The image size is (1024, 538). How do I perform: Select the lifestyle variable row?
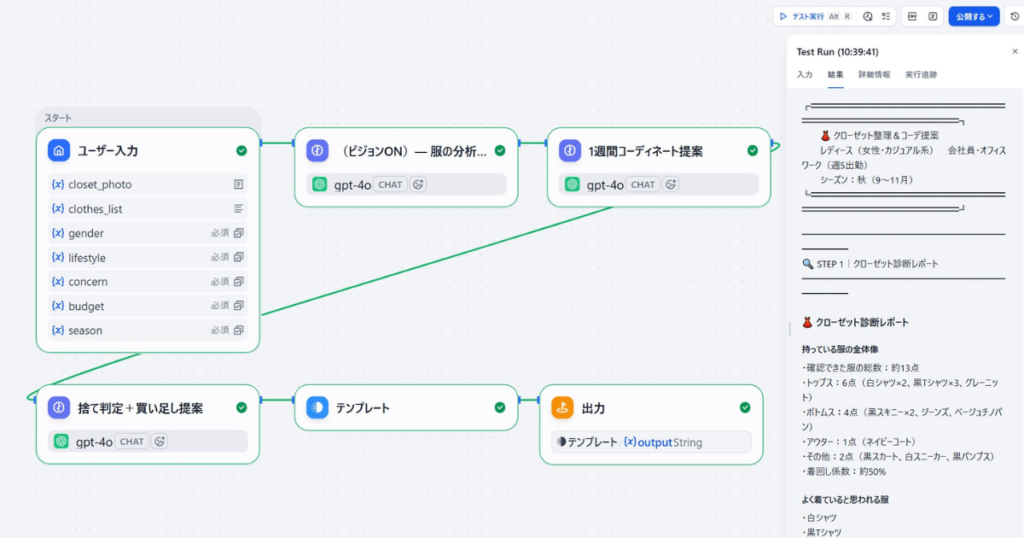click(148, 257)
